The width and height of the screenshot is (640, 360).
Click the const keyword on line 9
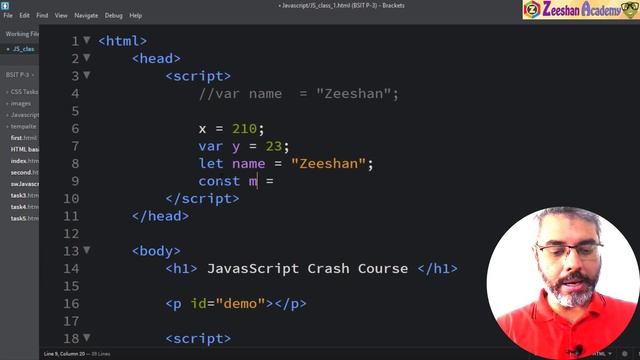coord(219,181)
